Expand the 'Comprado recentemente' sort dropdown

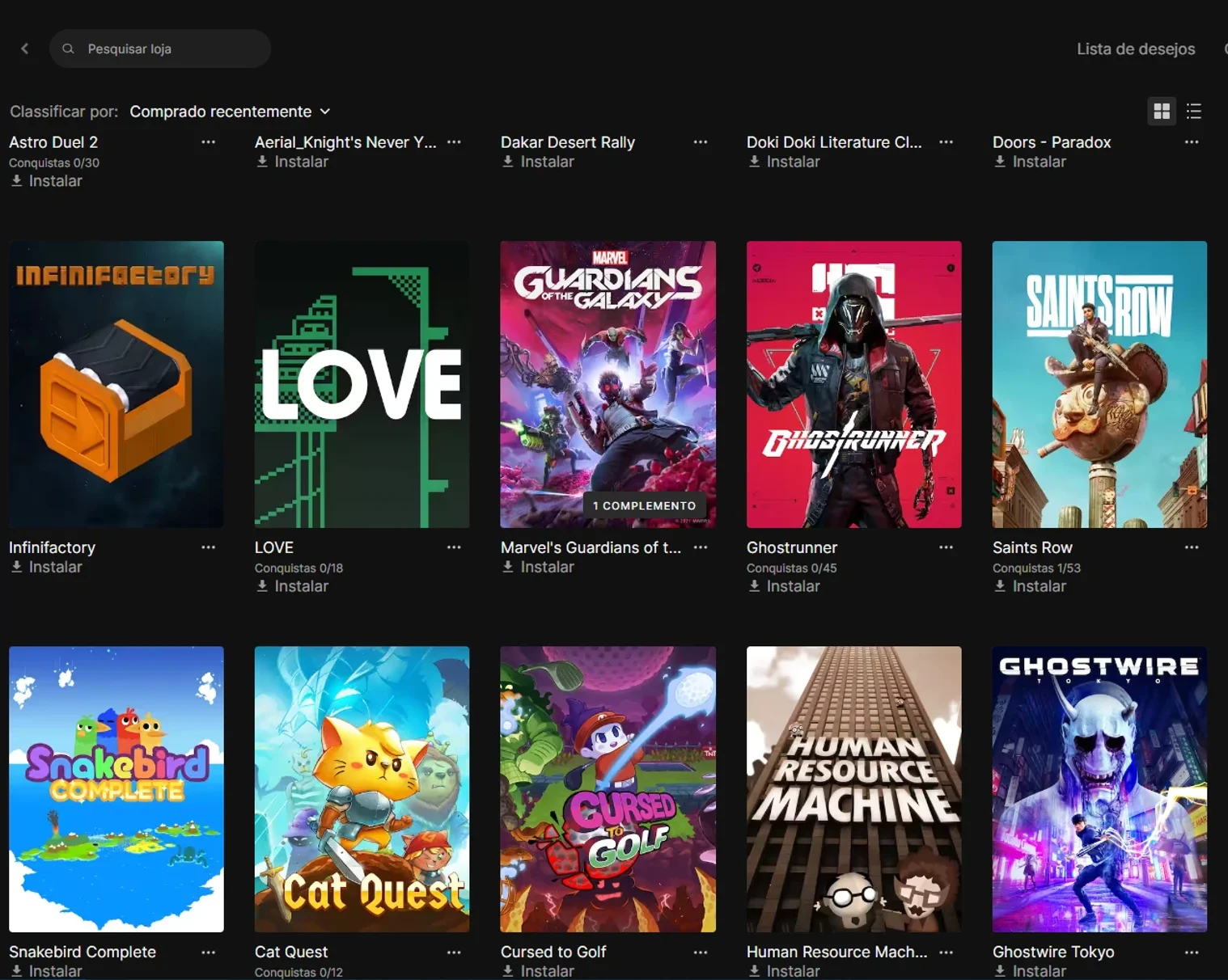(231, 112)
